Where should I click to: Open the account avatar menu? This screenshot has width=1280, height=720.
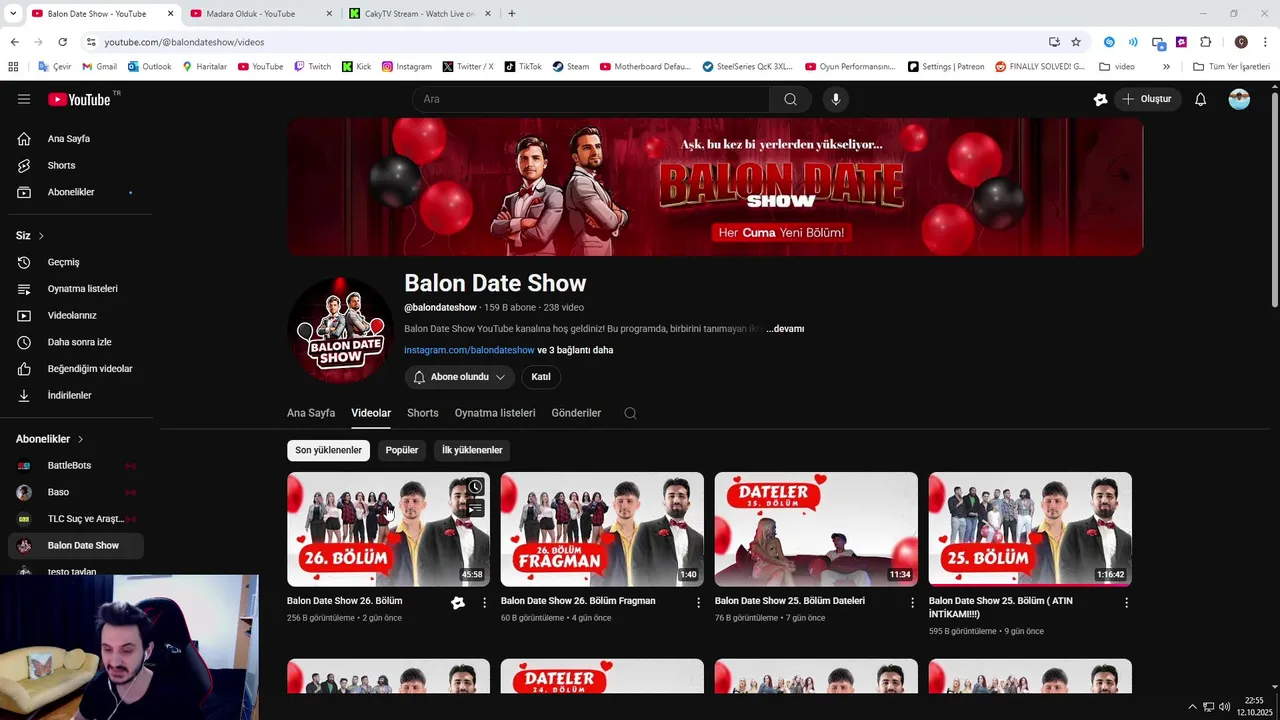[1239, 99]
